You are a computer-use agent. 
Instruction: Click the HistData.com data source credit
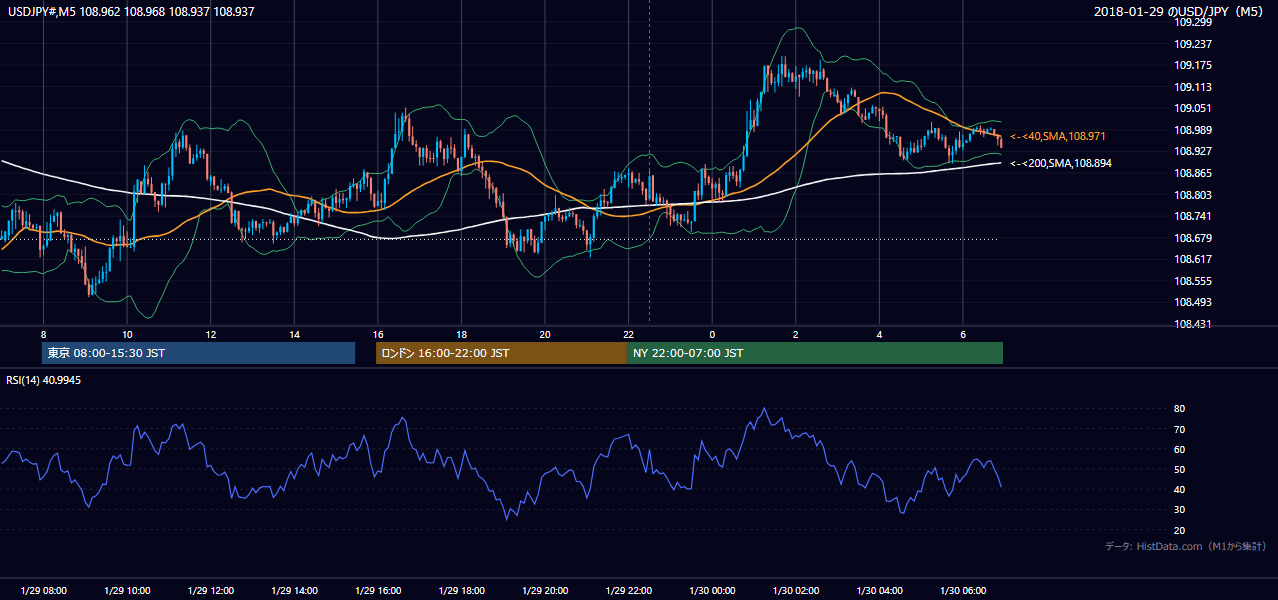[x=1186, y=546]
